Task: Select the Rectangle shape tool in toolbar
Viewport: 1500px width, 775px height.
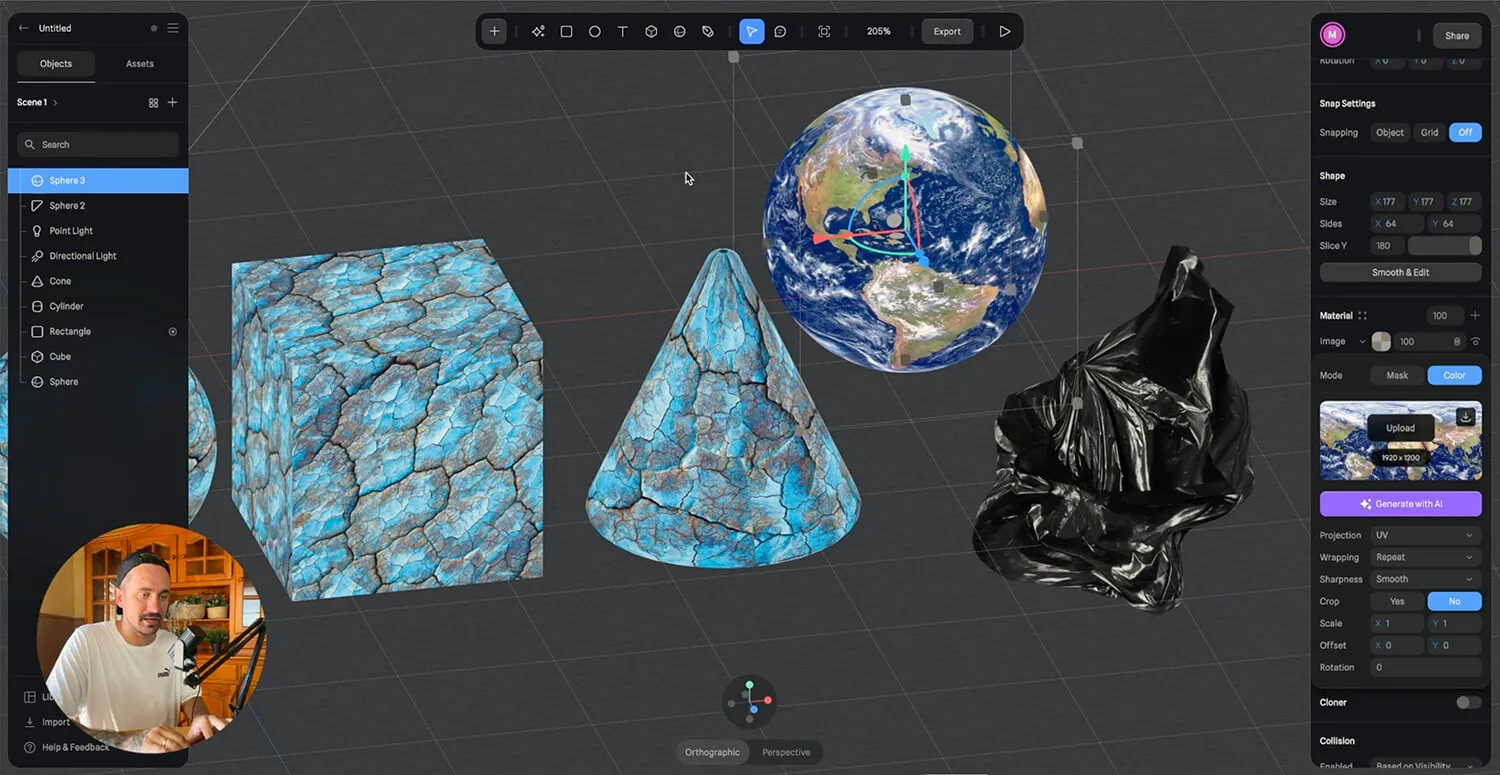Action: pos(566,31)
